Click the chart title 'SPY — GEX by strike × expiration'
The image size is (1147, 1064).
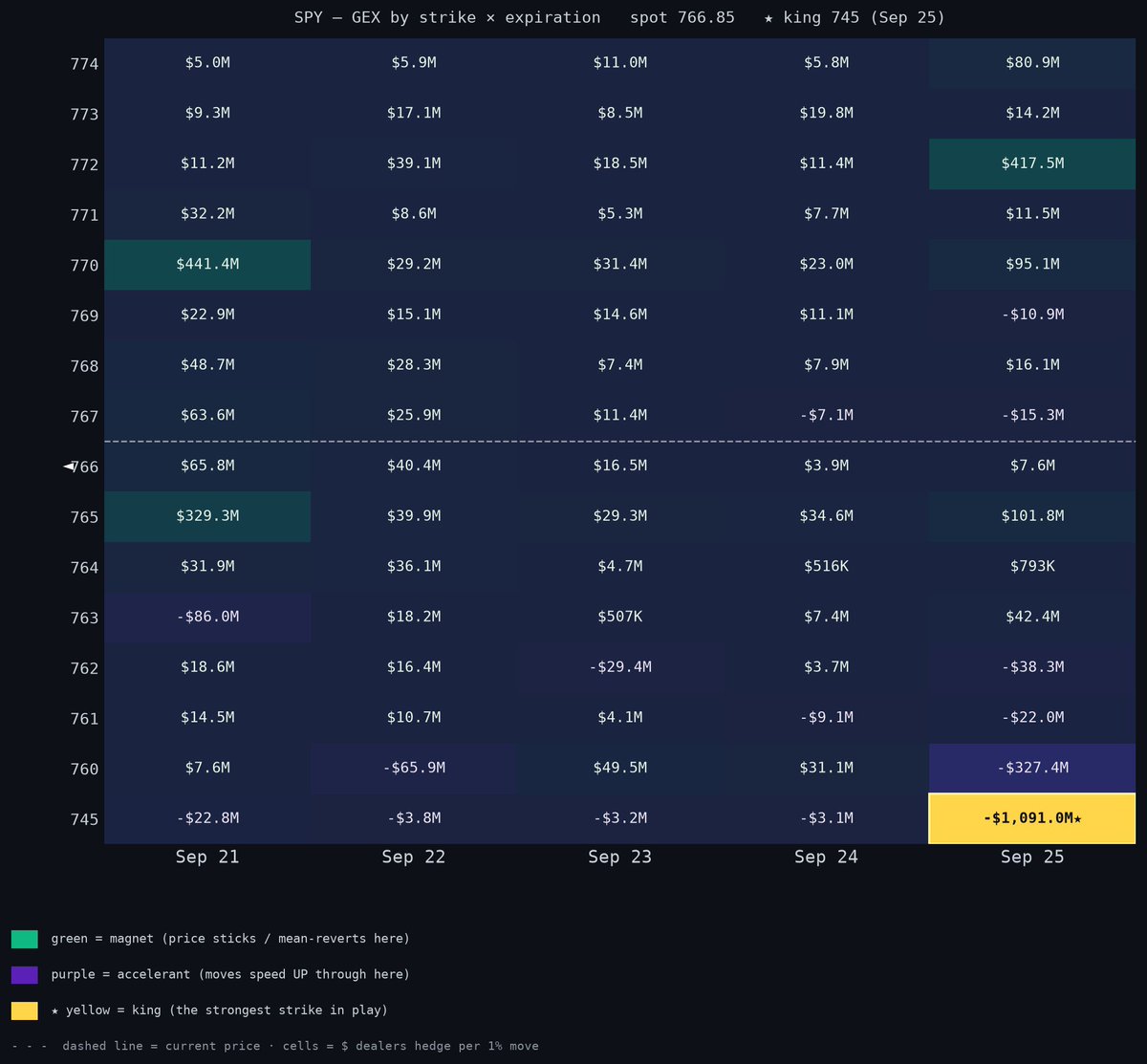click(x=447, y=18)
